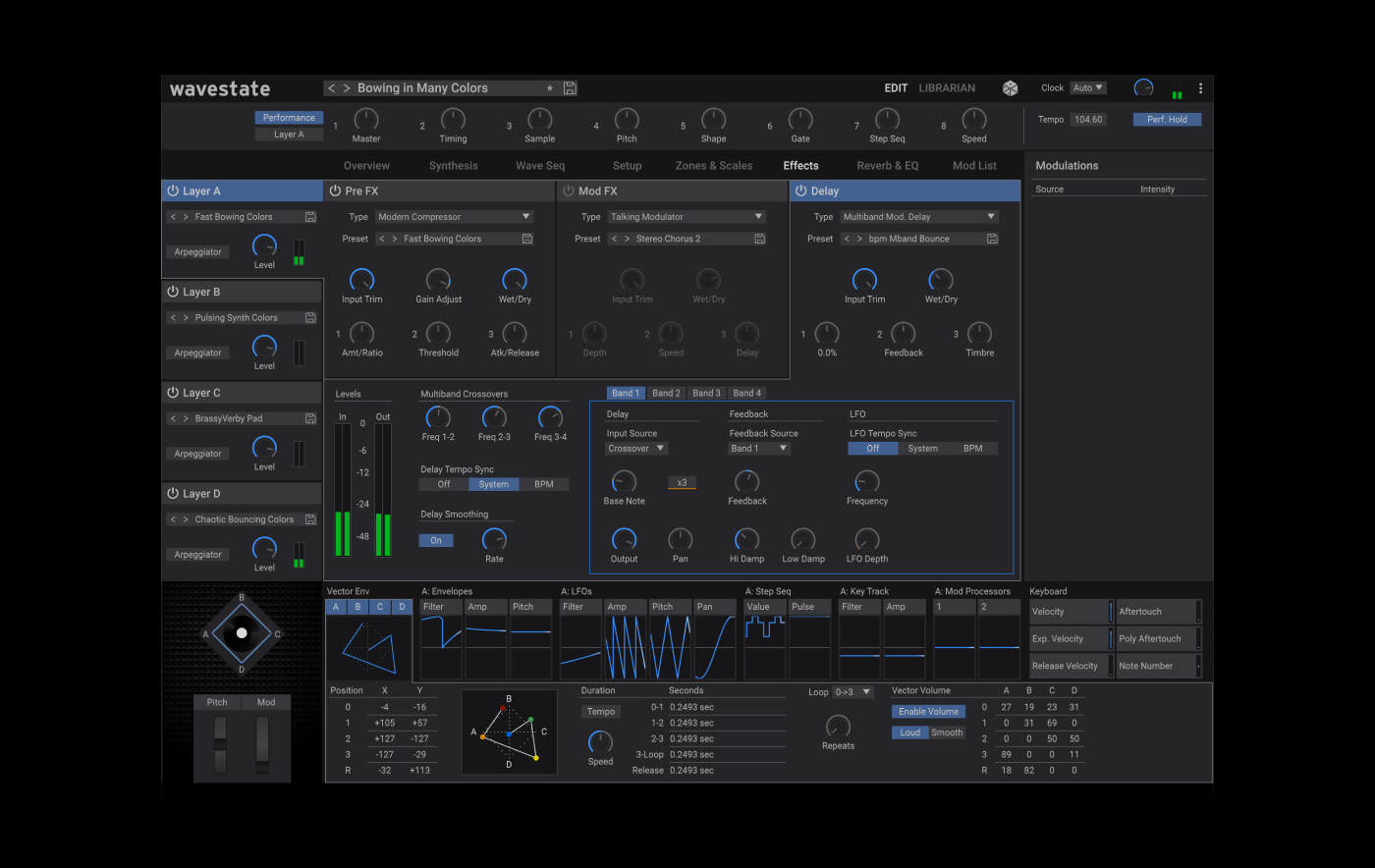Save the Chaotic Bouncing Colors program
This screenshot has width=1375, height=868.
click(310, 519)
